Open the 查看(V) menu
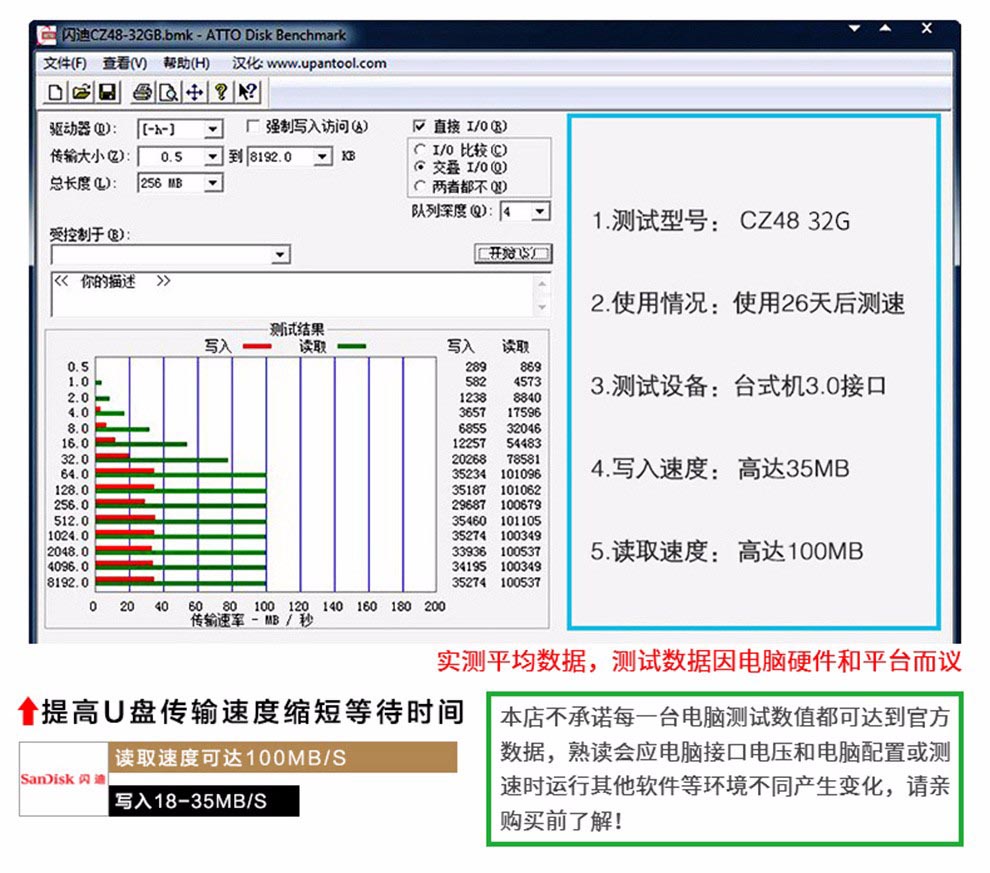 tap(124, 64)
